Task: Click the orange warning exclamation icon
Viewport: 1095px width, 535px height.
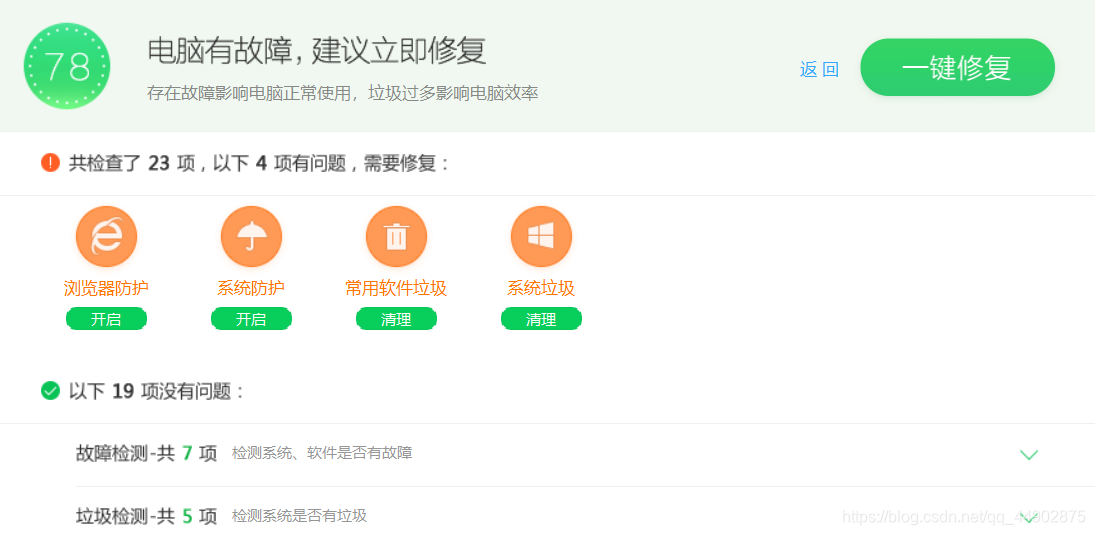Action: (50, 163)
